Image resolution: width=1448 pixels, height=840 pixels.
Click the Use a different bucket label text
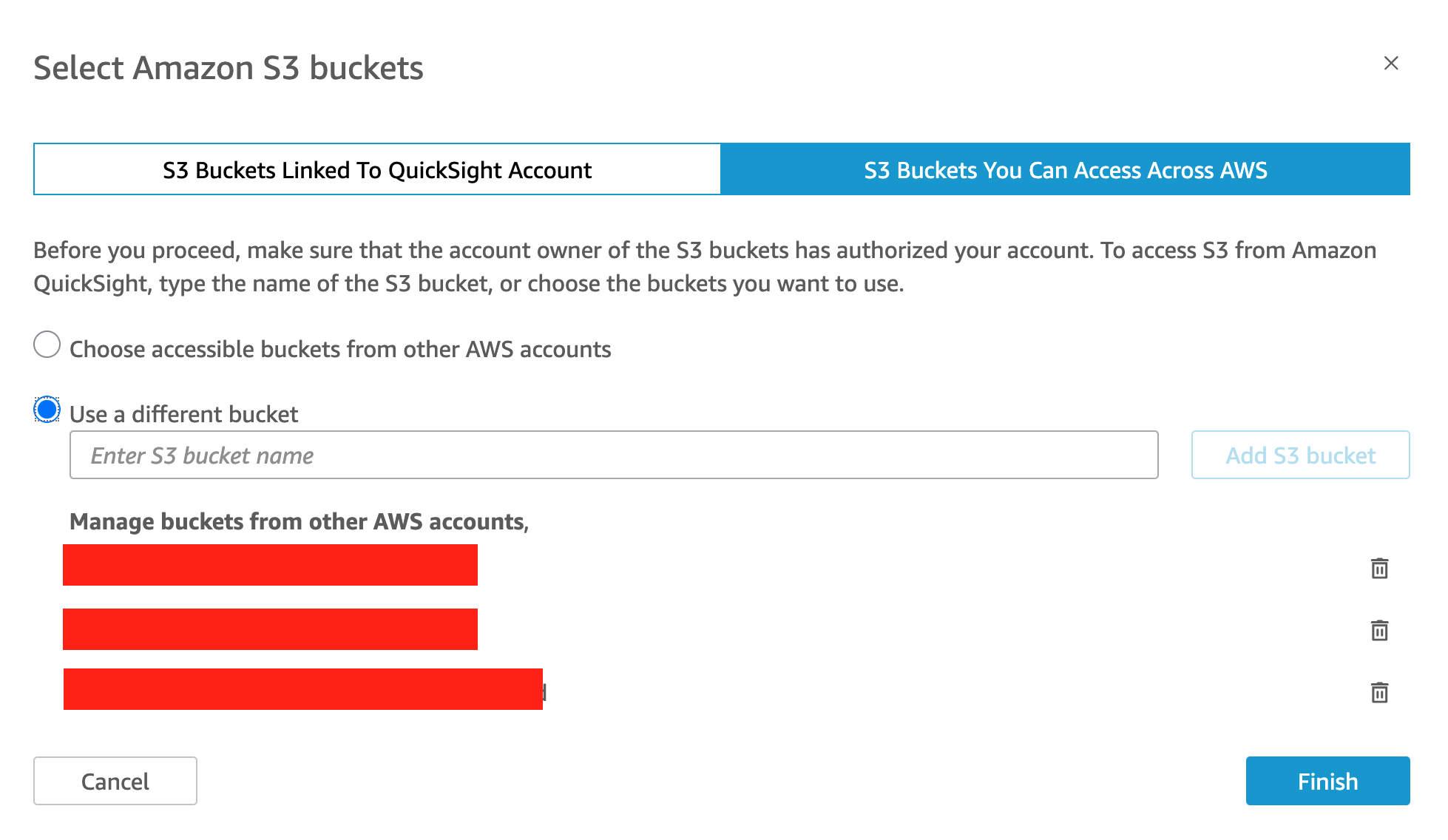184,414
